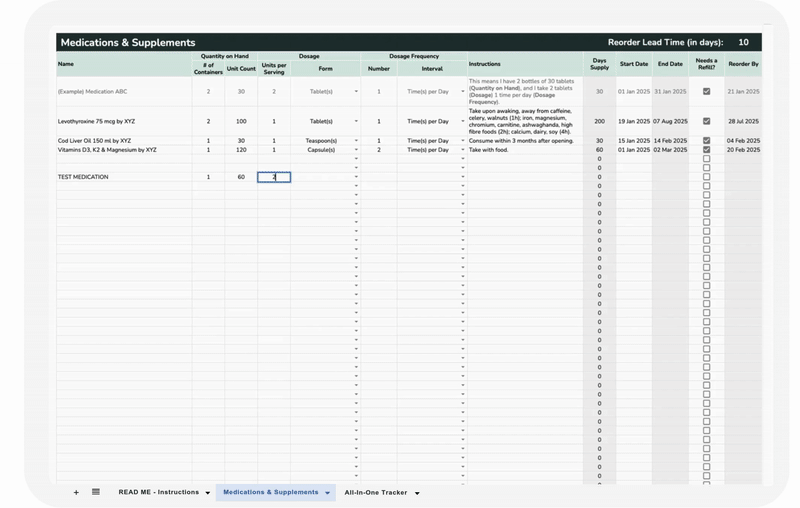800x508 pixels.
Task: Toggle refill checkbox for Levothyroxine row
Action: pos(707,121)
